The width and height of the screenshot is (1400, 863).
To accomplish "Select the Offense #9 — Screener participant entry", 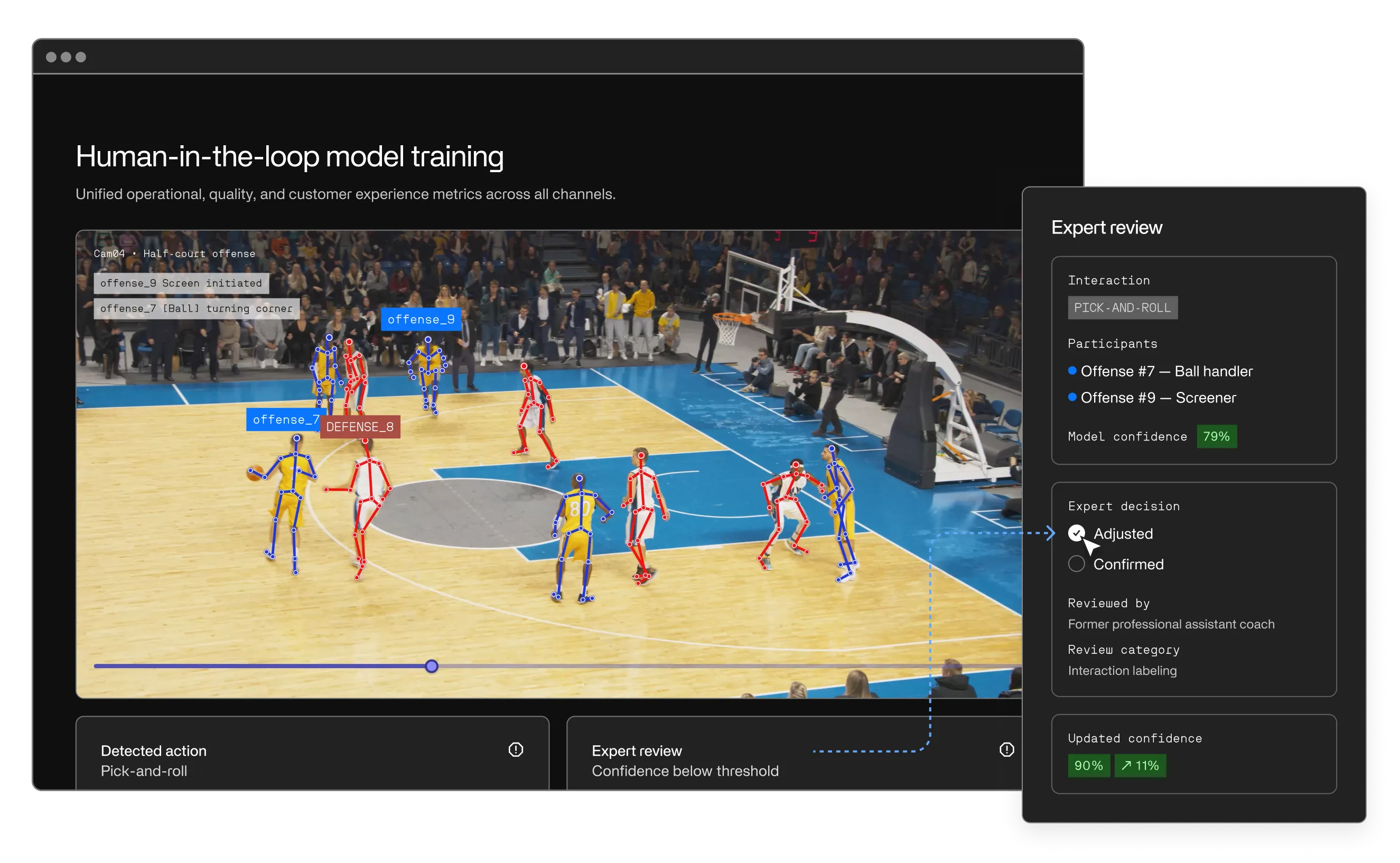I will point(1159,398).
